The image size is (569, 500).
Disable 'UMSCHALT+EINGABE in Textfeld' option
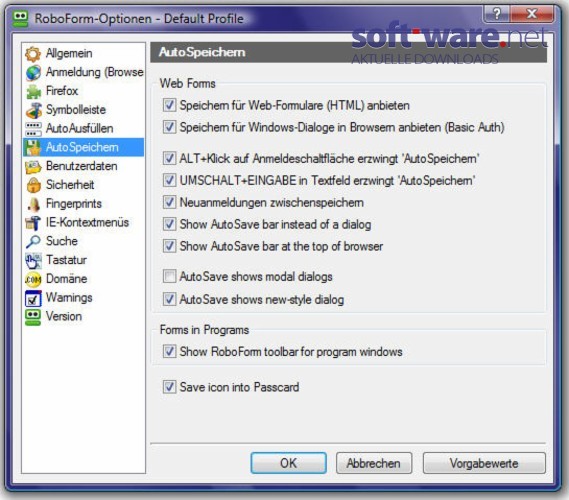[x=169, y=180]
